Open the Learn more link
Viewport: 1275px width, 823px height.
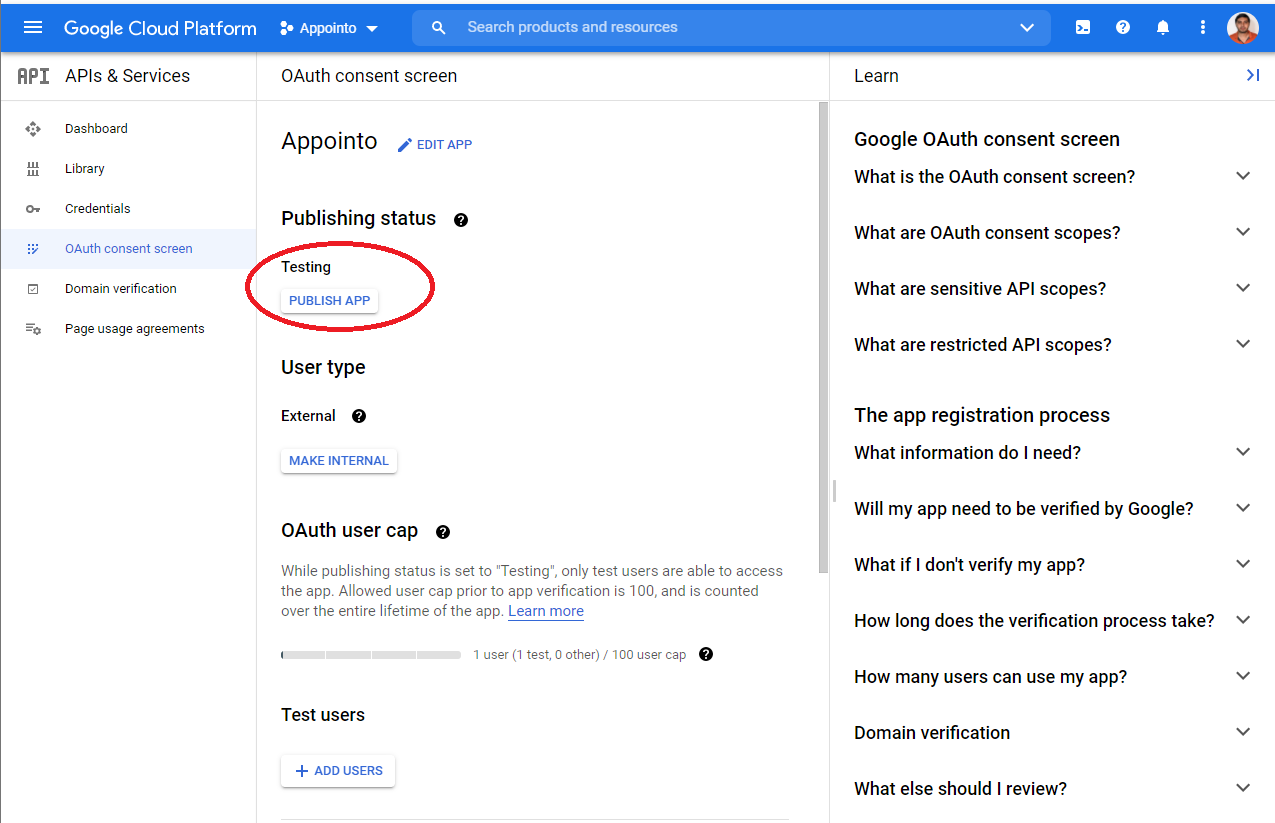tap(546, 611)
